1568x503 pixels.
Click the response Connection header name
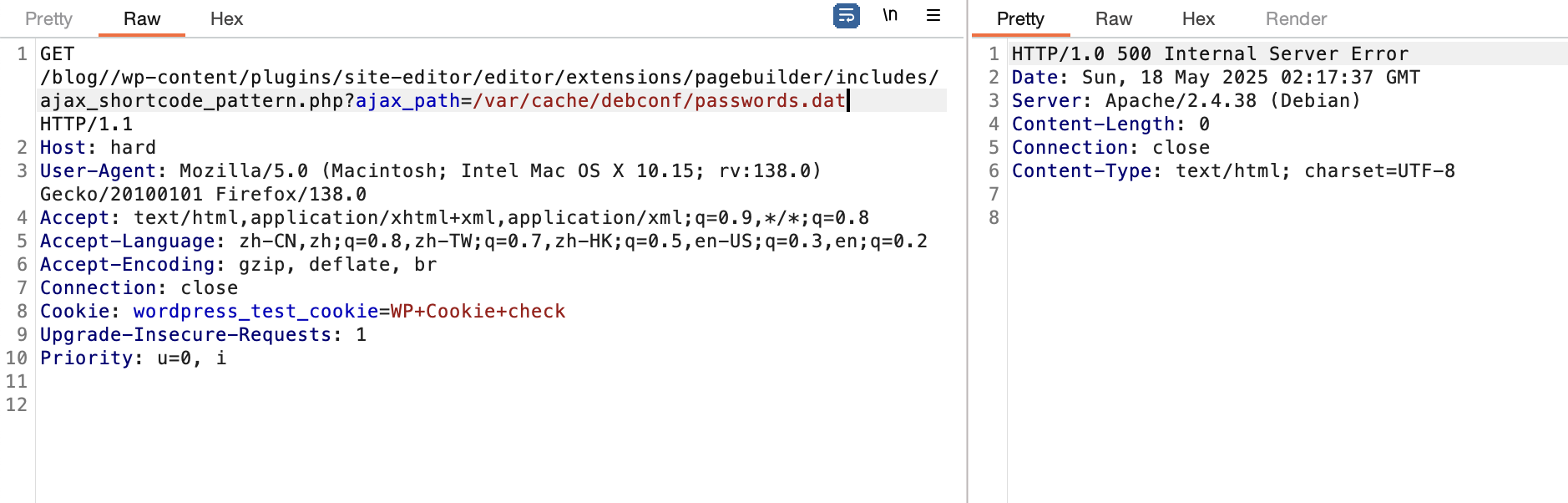tap(1070, 147)
